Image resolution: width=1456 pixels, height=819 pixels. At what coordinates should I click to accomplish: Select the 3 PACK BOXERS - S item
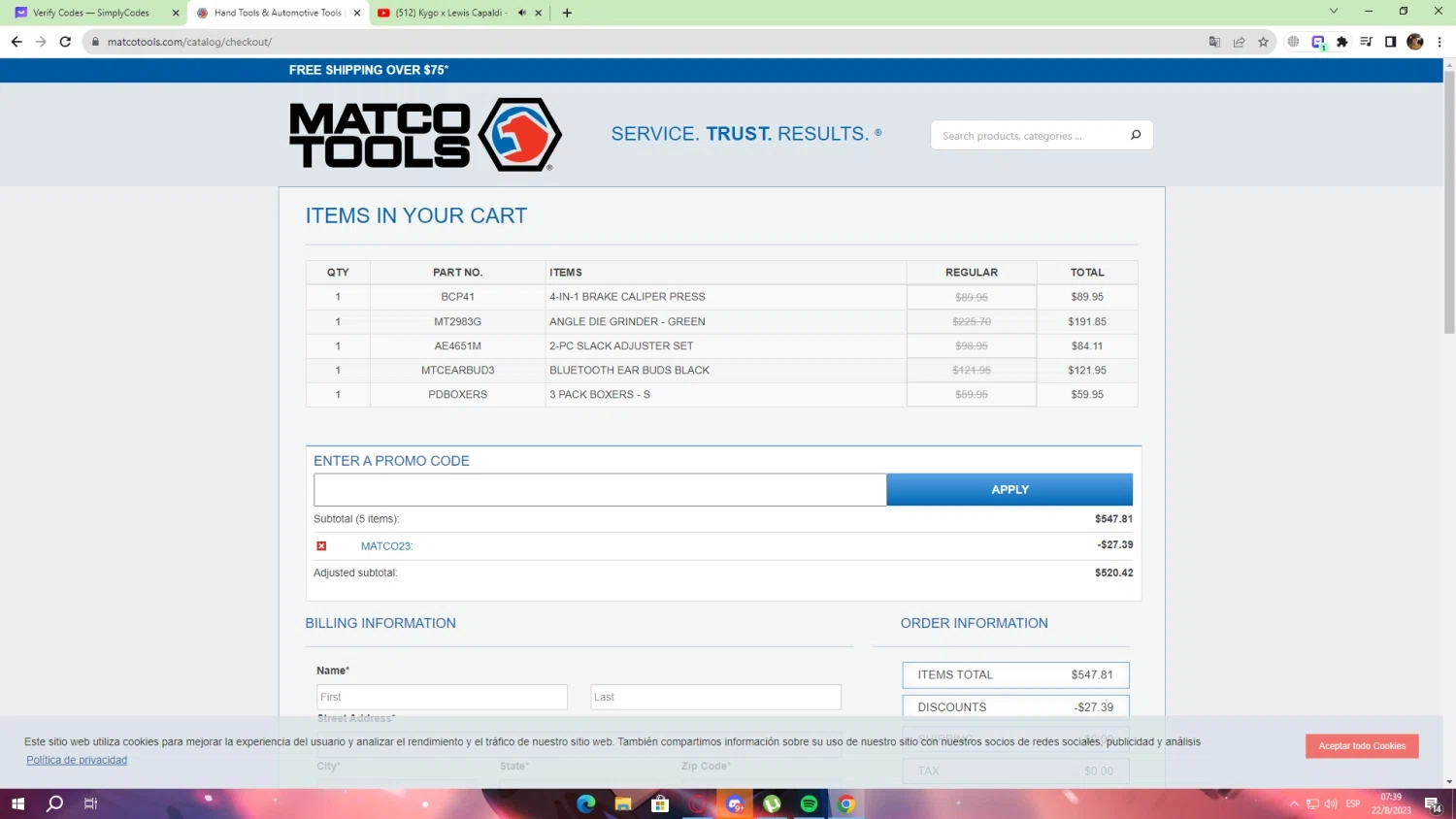point(600,394)
